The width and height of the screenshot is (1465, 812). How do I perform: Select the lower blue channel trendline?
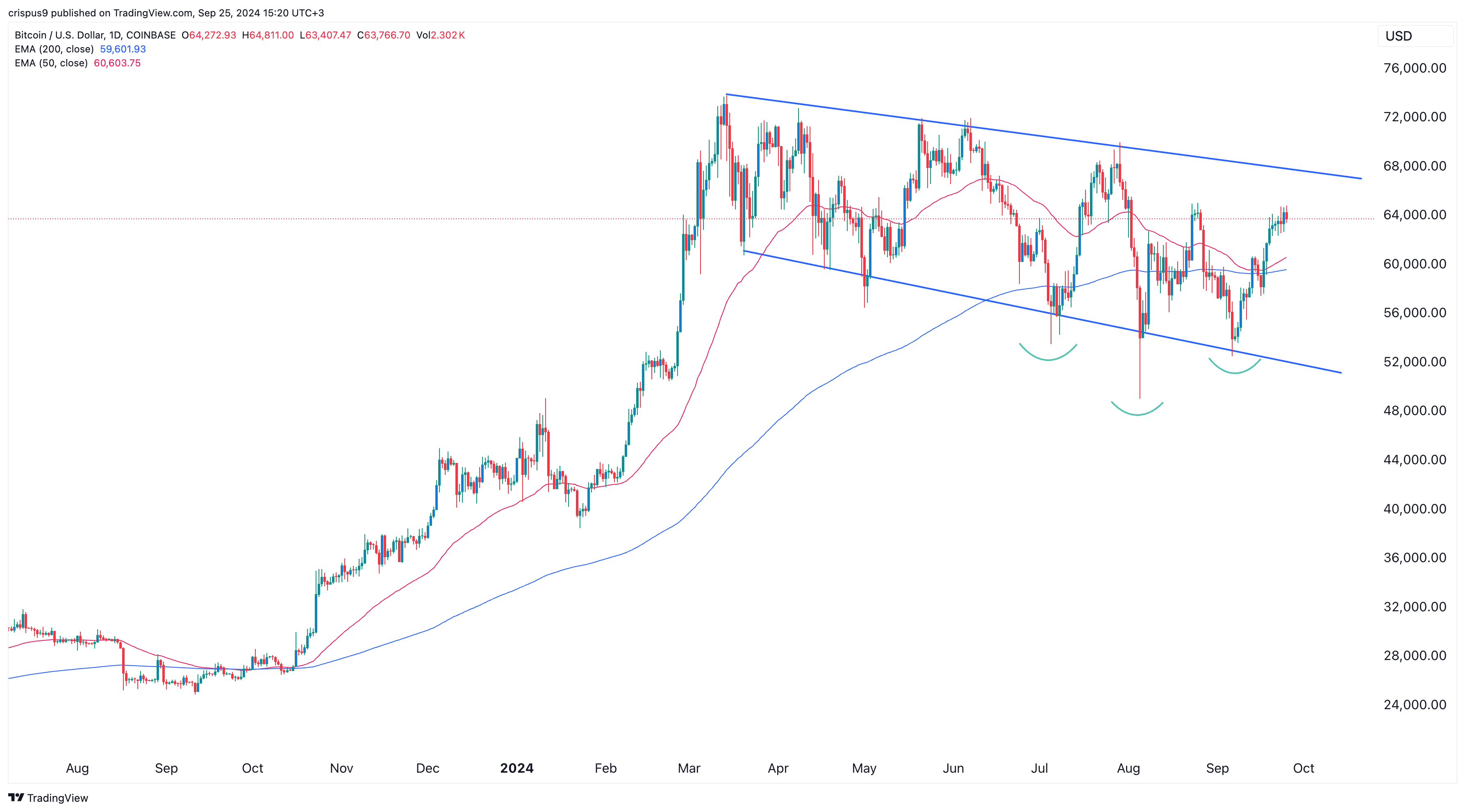click(1042, 311)
